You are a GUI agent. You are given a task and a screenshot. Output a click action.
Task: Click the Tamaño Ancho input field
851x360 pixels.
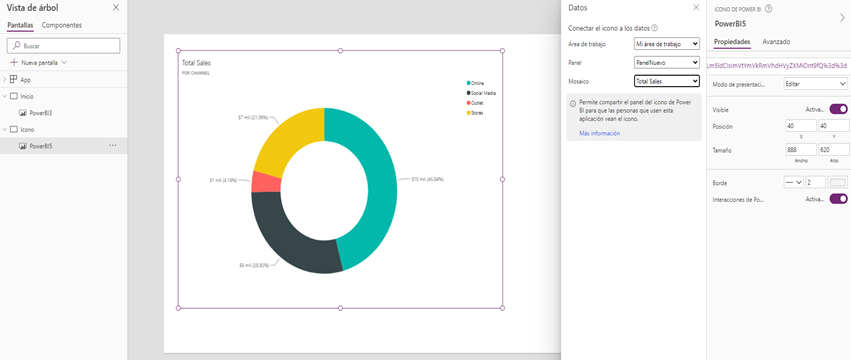coord(801,150)
